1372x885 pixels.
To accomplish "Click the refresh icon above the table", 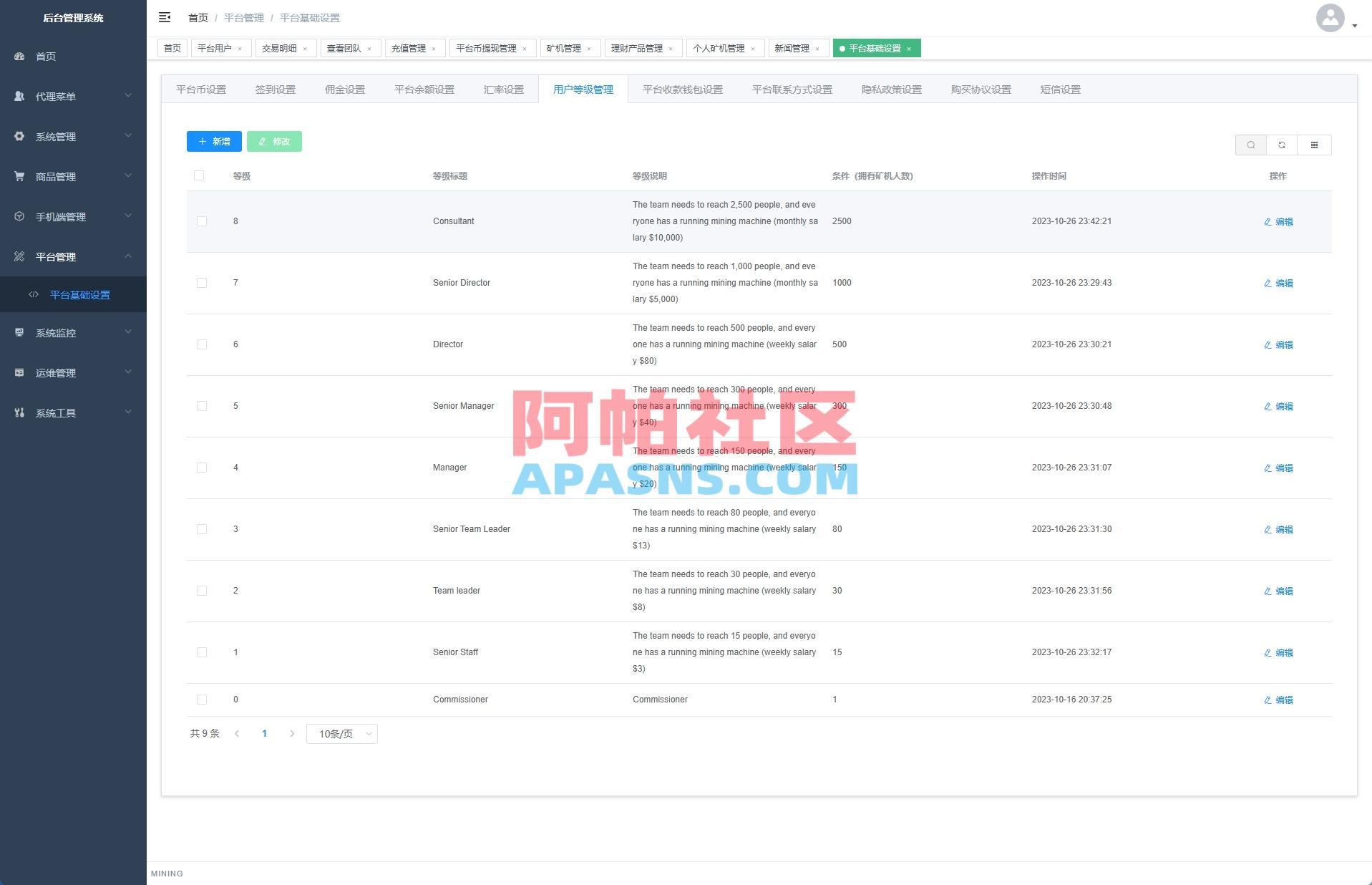I will click(x=1281, y=145).
